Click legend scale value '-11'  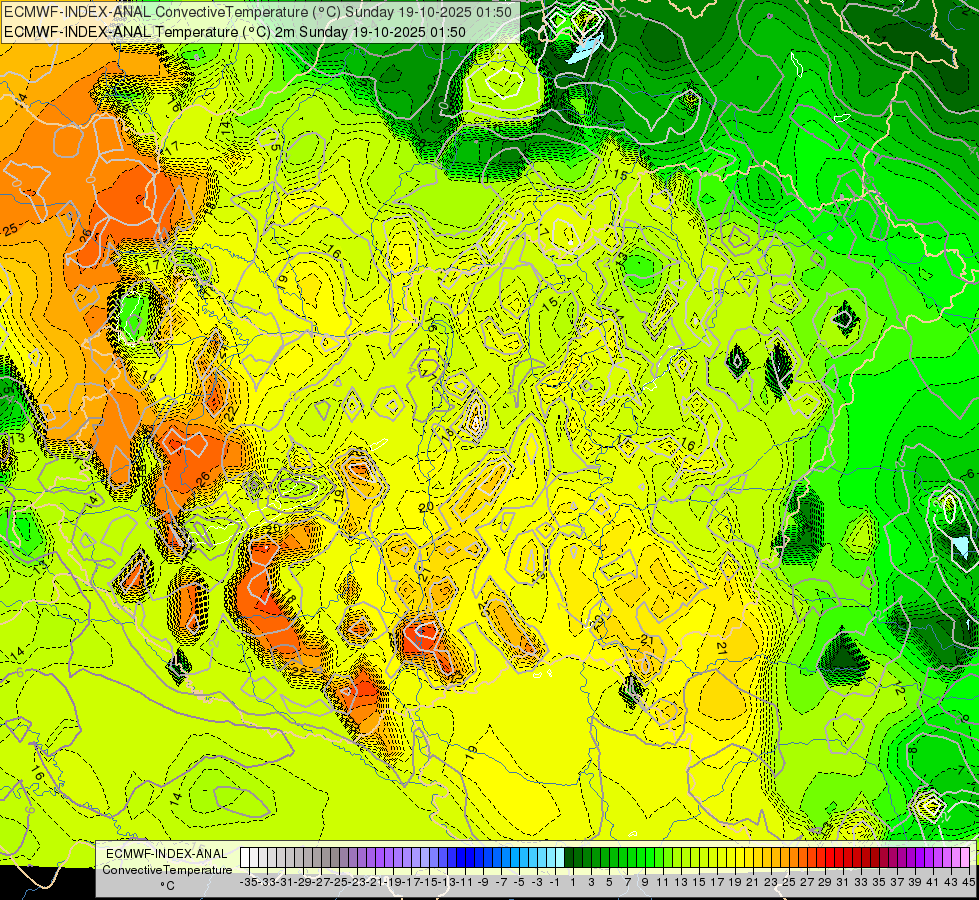[x=465, y=882]
